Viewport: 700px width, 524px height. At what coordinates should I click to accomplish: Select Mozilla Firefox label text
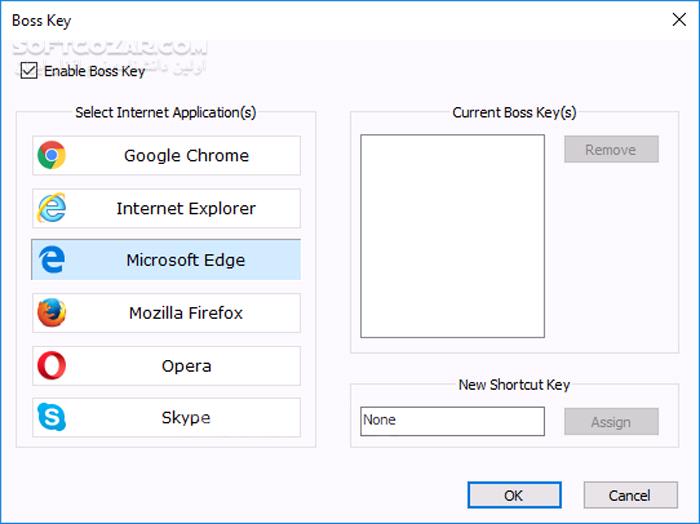(x=186, y=313)
